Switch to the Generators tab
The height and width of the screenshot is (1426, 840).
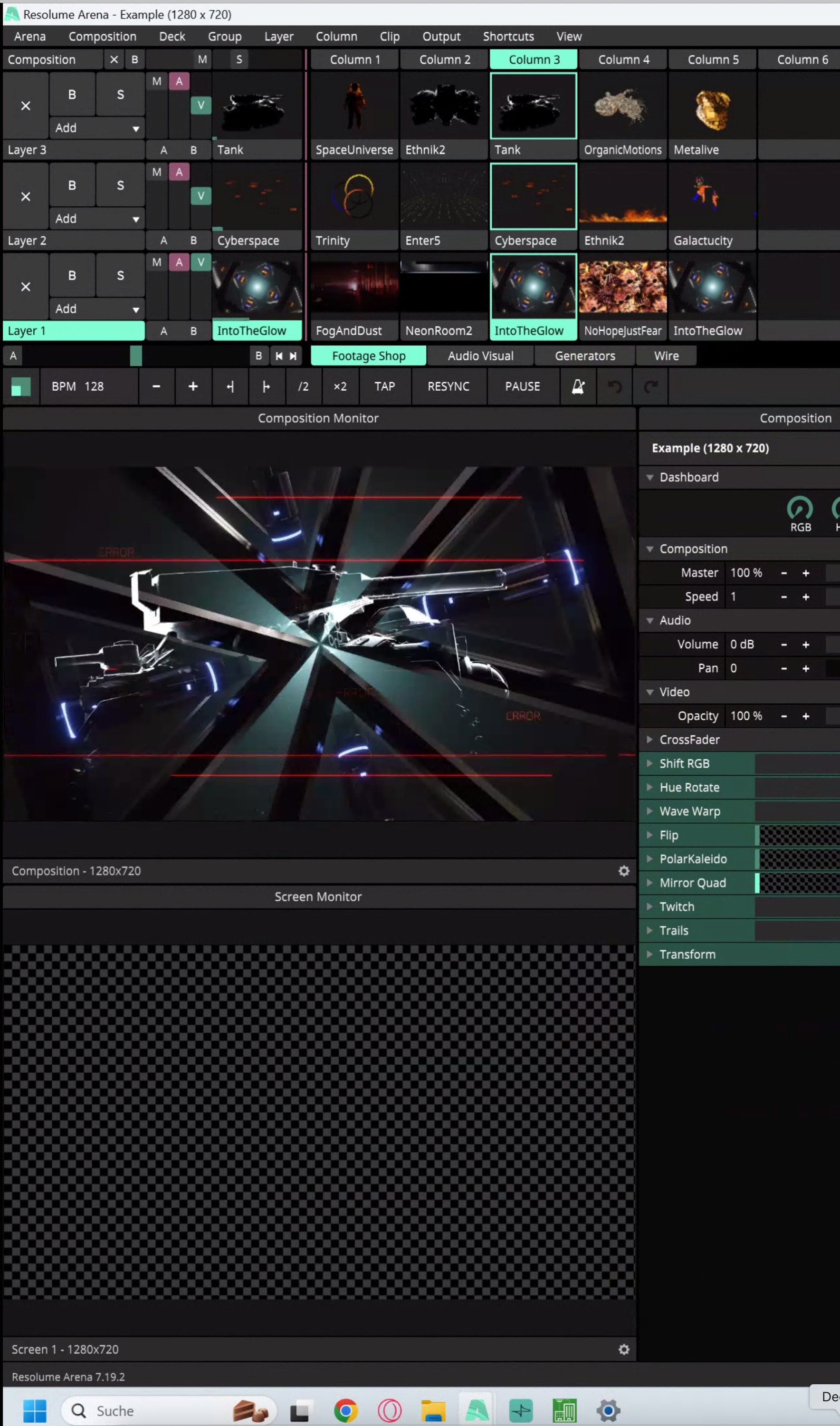click(x=585, y=356)
